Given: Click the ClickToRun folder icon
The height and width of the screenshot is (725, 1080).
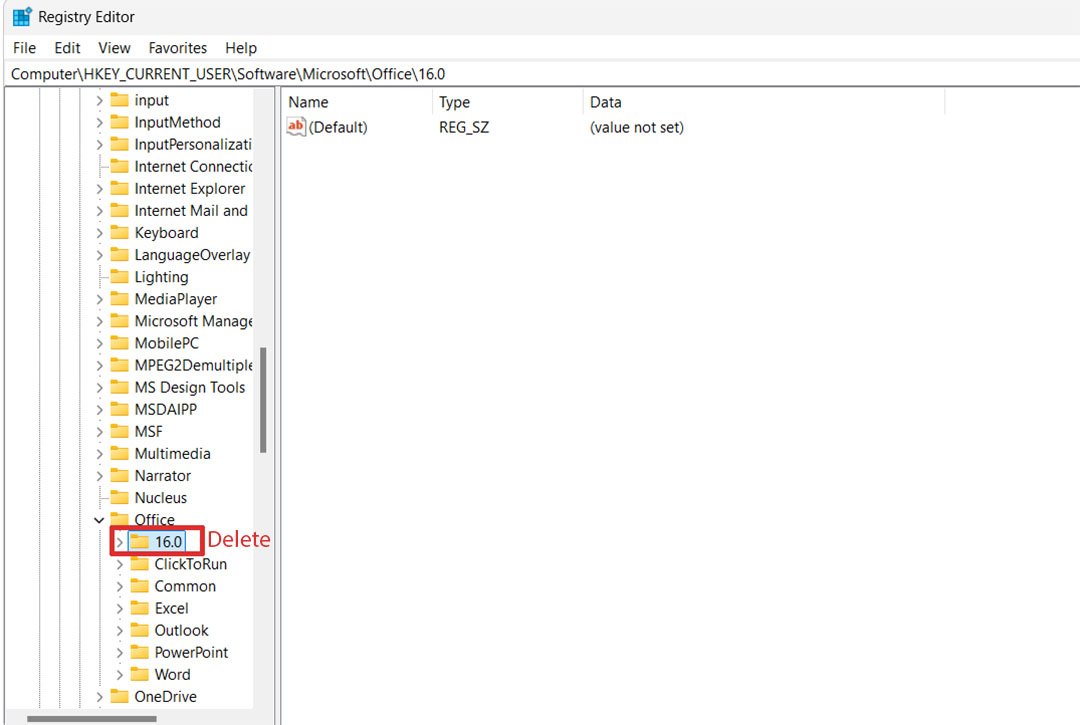Looking at the screenshot, I should 139,564.
